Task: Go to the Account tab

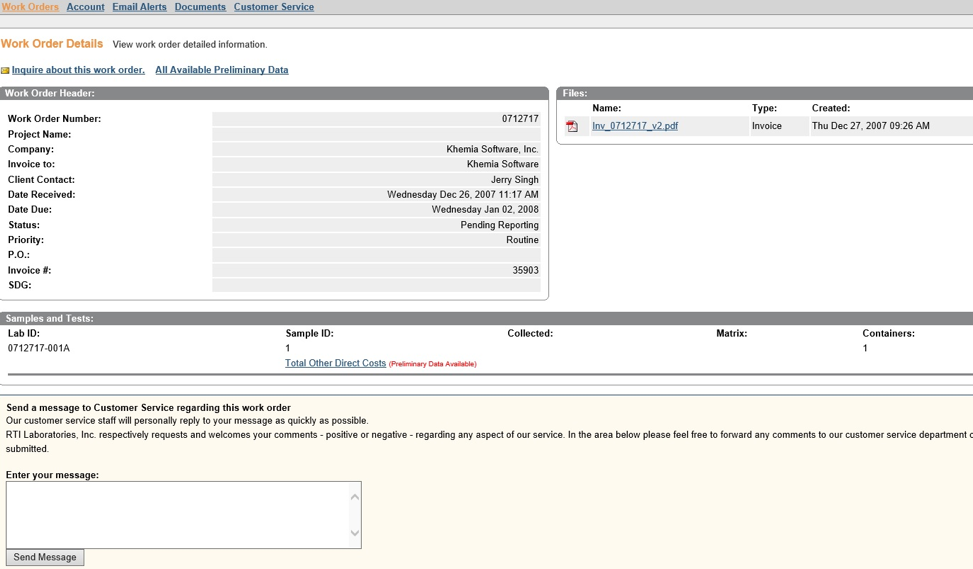Action: (x=85, y=7)
